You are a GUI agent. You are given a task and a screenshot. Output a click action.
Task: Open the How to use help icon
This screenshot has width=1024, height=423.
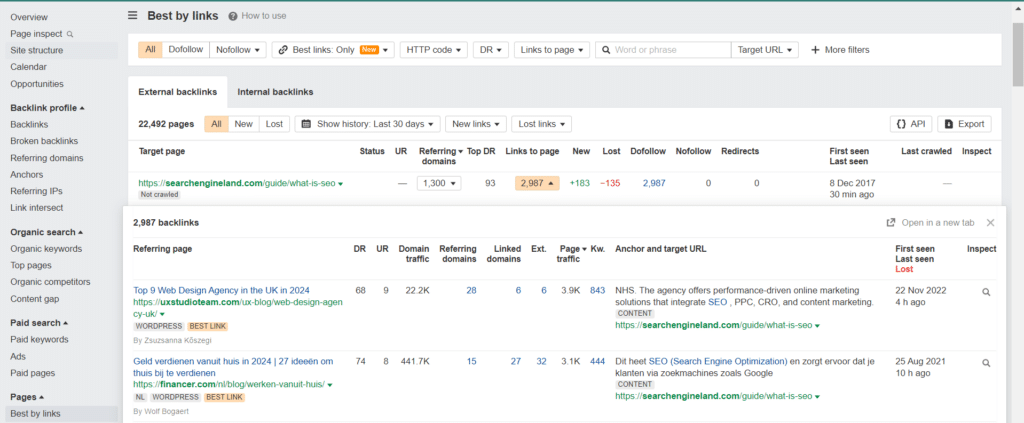(232, 16)
